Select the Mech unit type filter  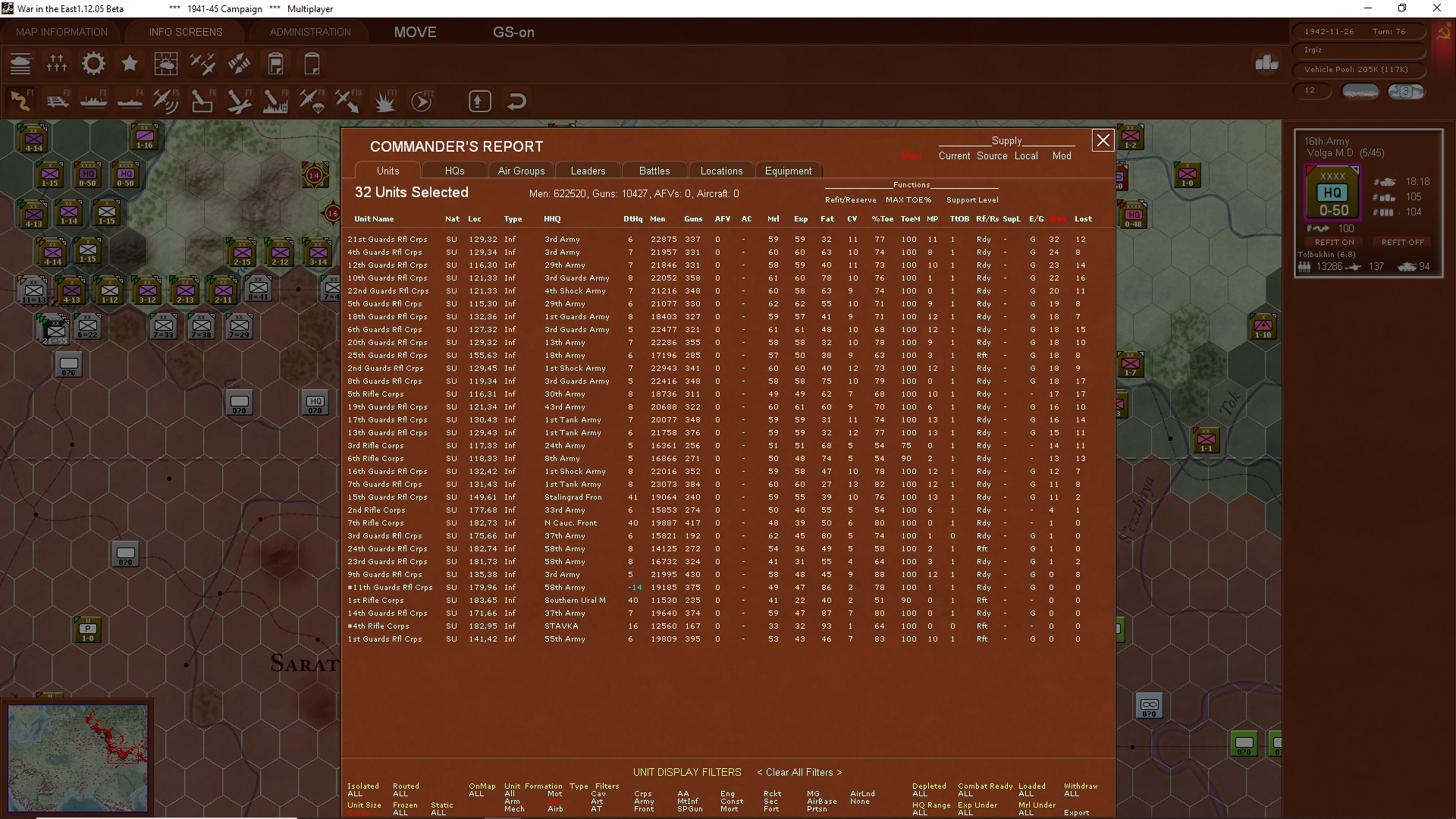point(514,809)
